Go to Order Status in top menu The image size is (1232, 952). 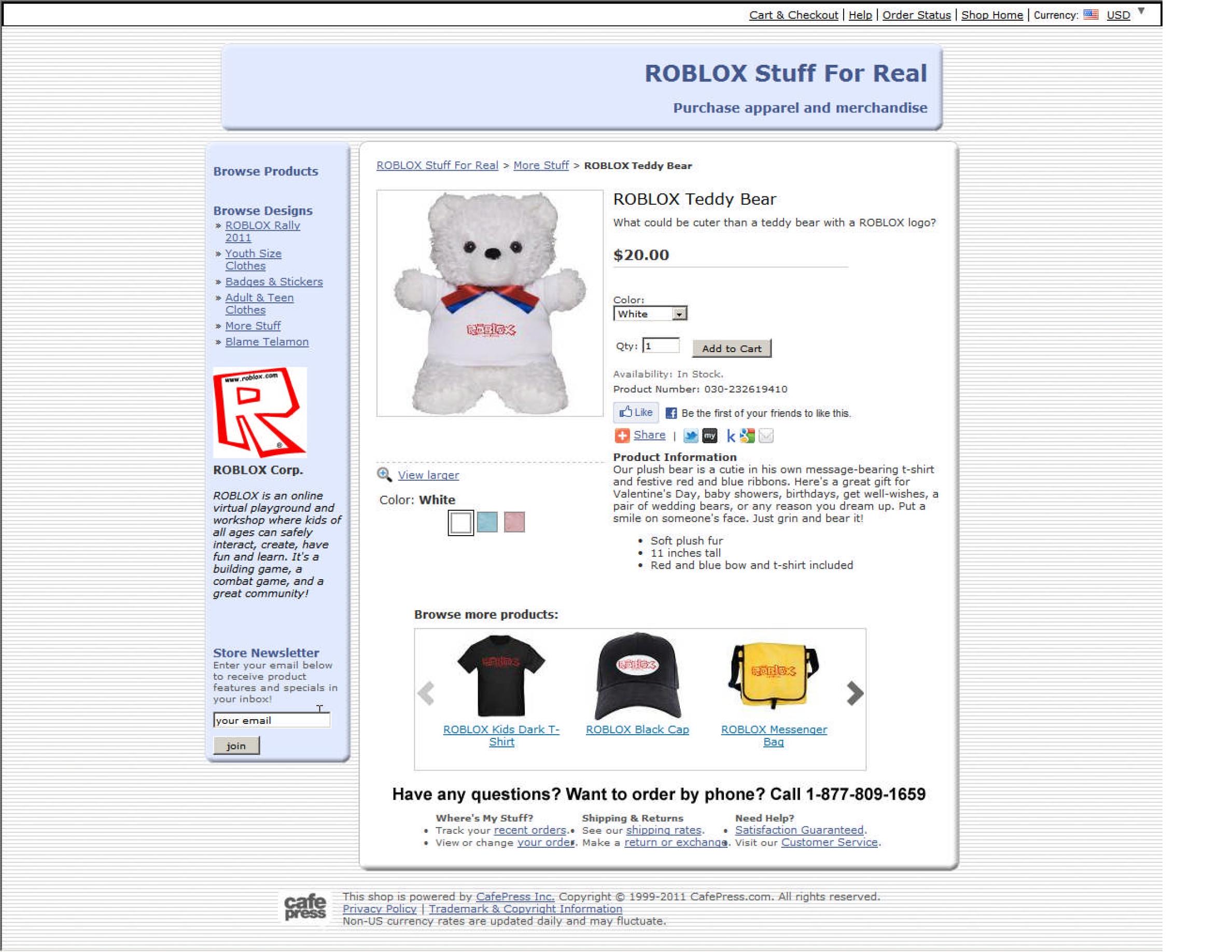coord(916,15)
